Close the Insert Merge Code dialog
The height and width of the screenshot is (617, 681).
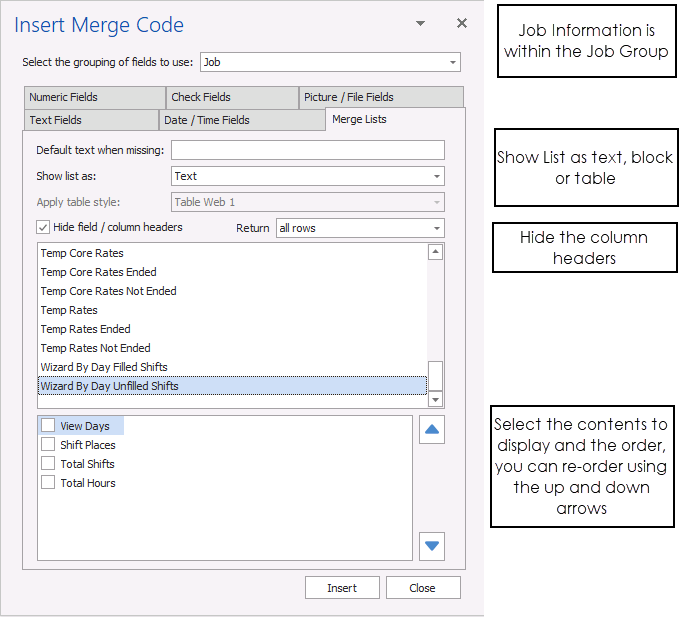461,23
